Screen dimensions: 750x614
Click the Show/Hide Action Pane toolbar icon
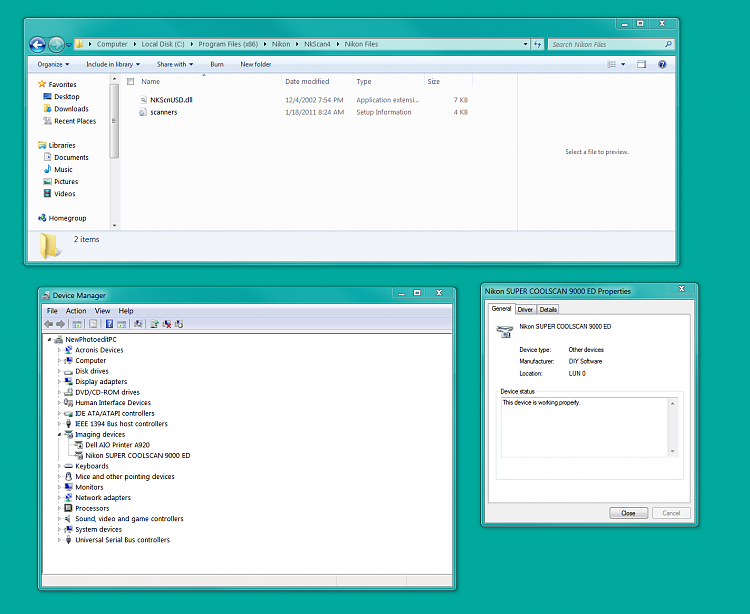click(121, 324)
